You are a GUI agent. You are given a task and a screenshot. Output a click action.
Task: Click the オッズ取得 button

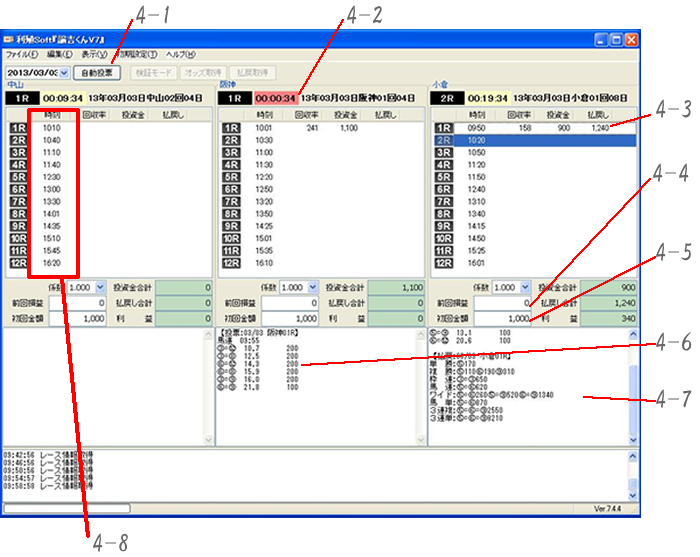(201, 73)
